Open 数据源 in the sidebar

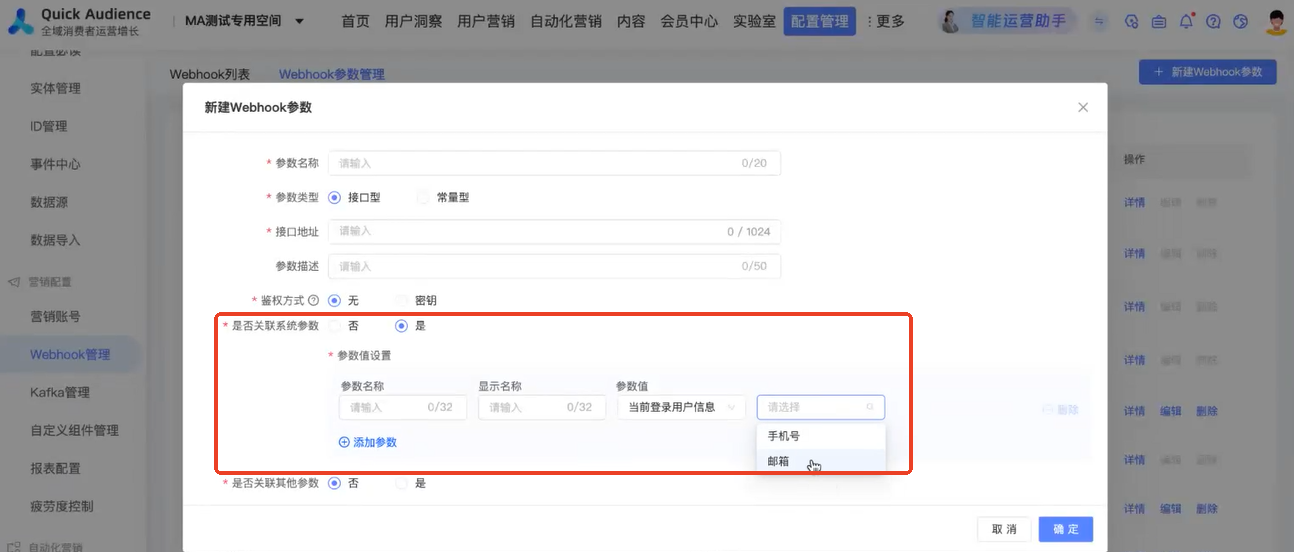point(49,202)
